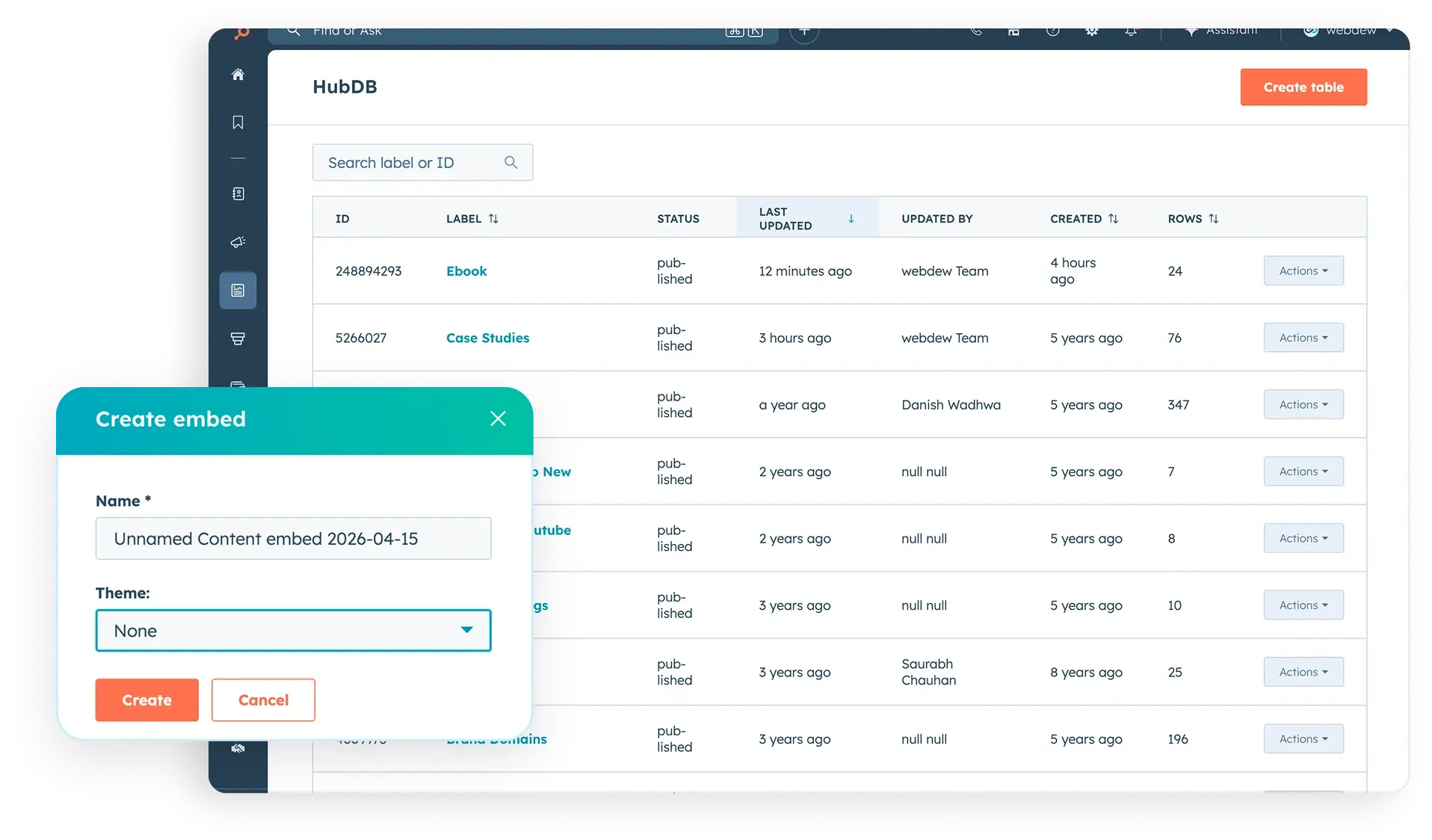Viewport: 1432px width, 840px height.
Task: Open the Marketing megaphone sidebar icon
Action: (x=238, y=242)
